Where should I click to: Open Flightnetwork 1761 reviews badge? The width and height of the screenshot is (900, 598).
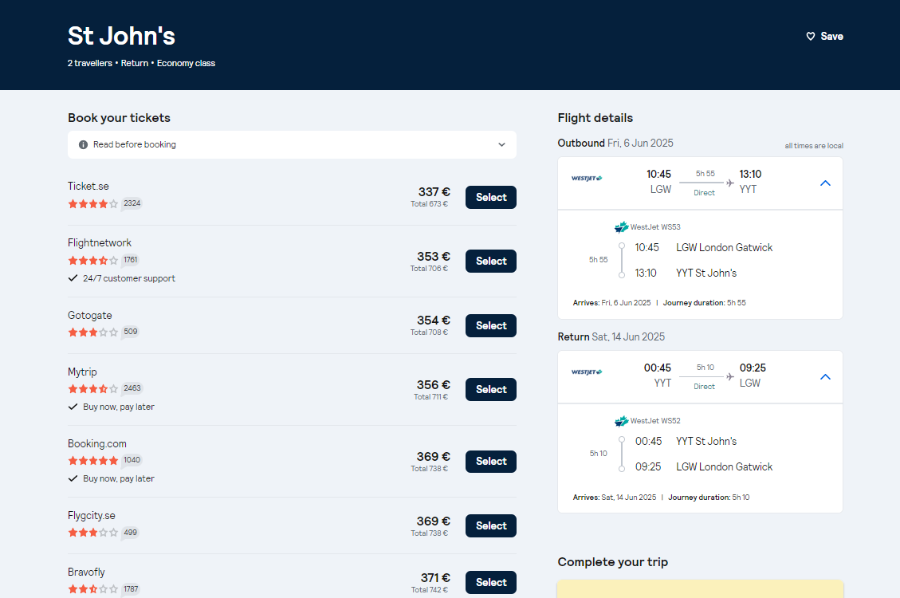130,260
